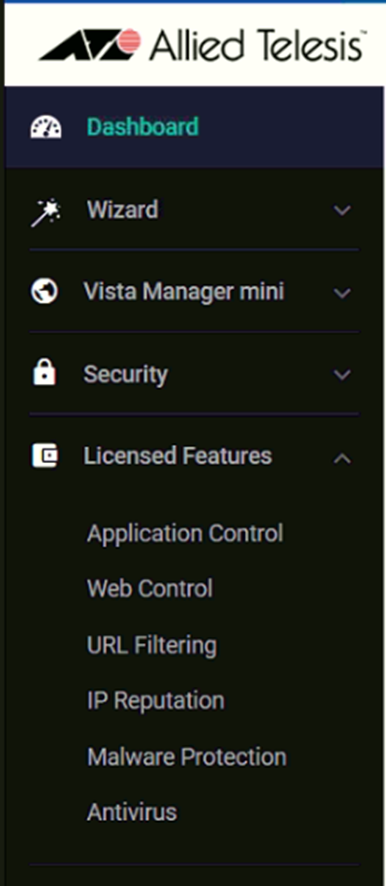Select the Security menu label

tap(125, 375)
